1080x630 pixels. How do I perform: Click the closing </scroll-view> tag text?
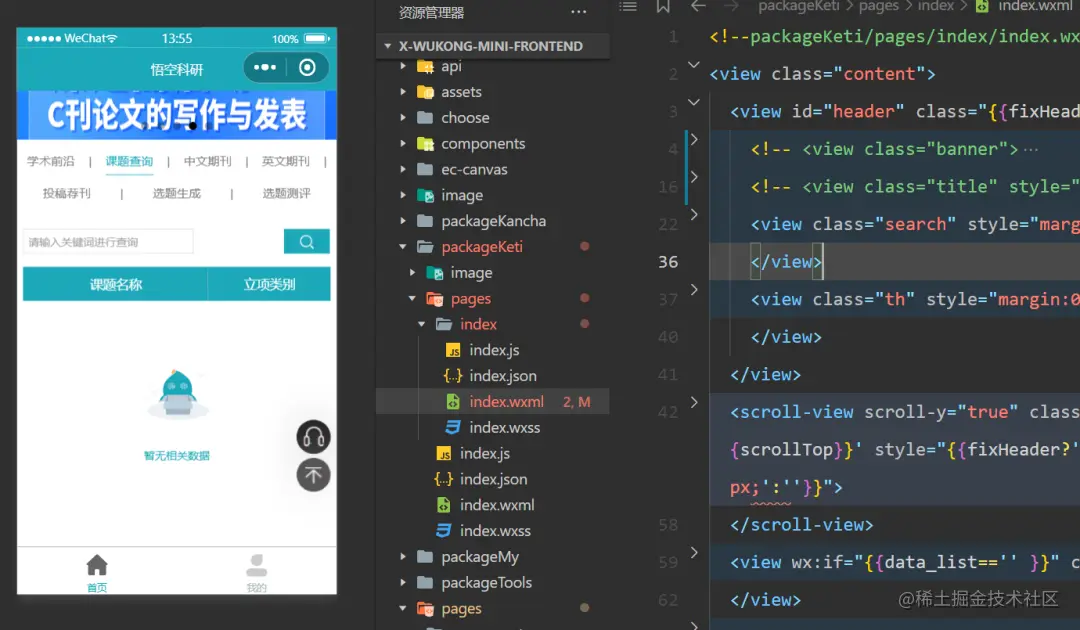tap(802, 525)
